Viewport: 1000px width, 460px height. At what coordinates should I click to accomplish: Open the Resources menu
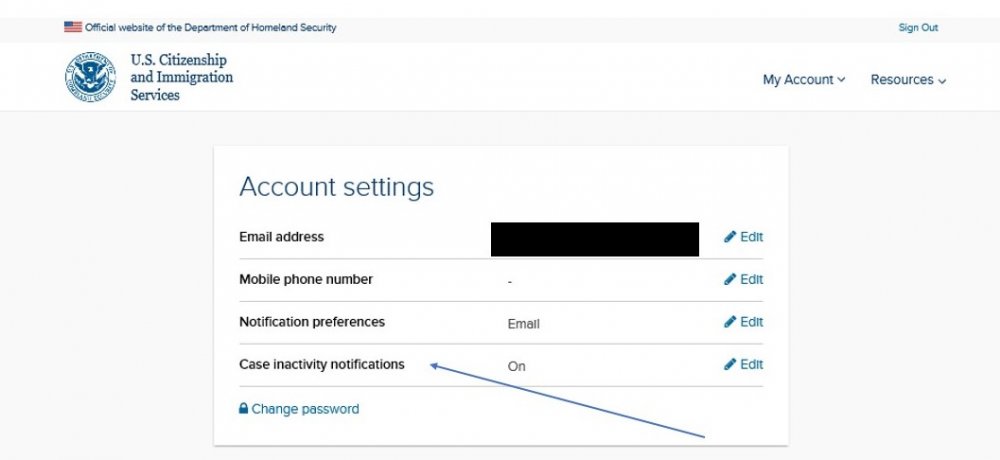[908, 80]
